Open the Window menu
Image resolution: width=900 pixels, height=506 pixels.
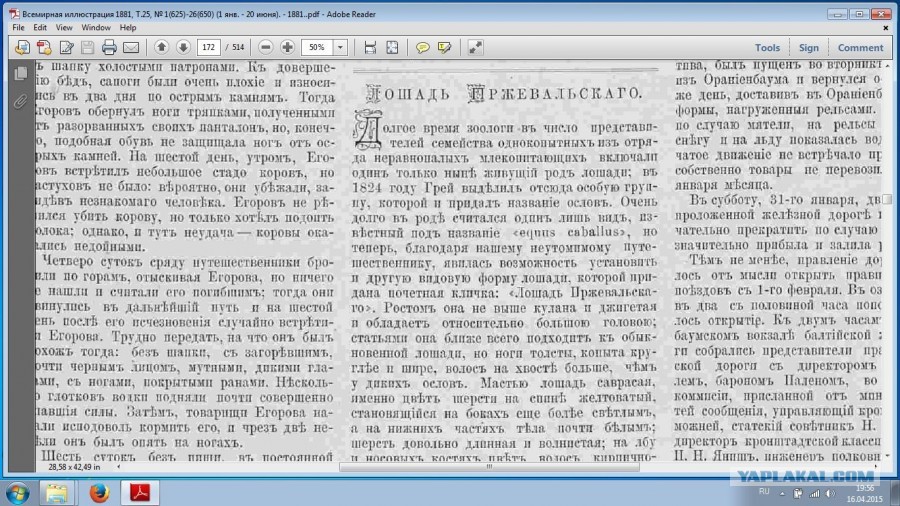tap(95, 28)
